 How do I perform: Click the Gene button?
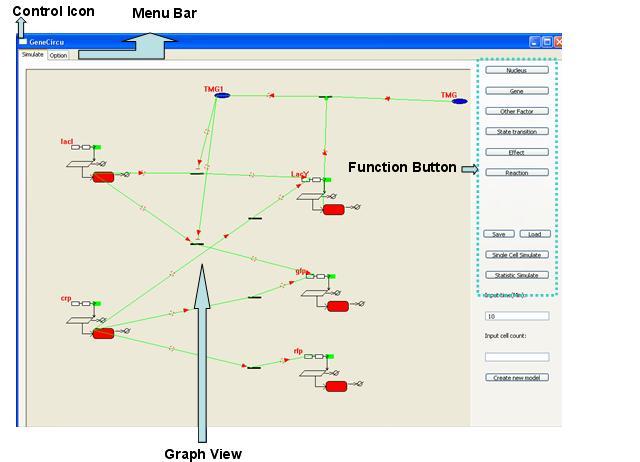point(516,91)
